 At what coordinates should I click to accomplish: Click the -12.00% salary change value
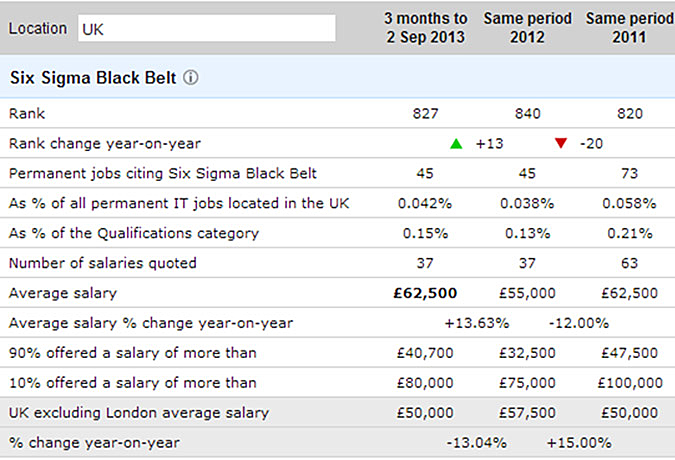pos(579,323)
